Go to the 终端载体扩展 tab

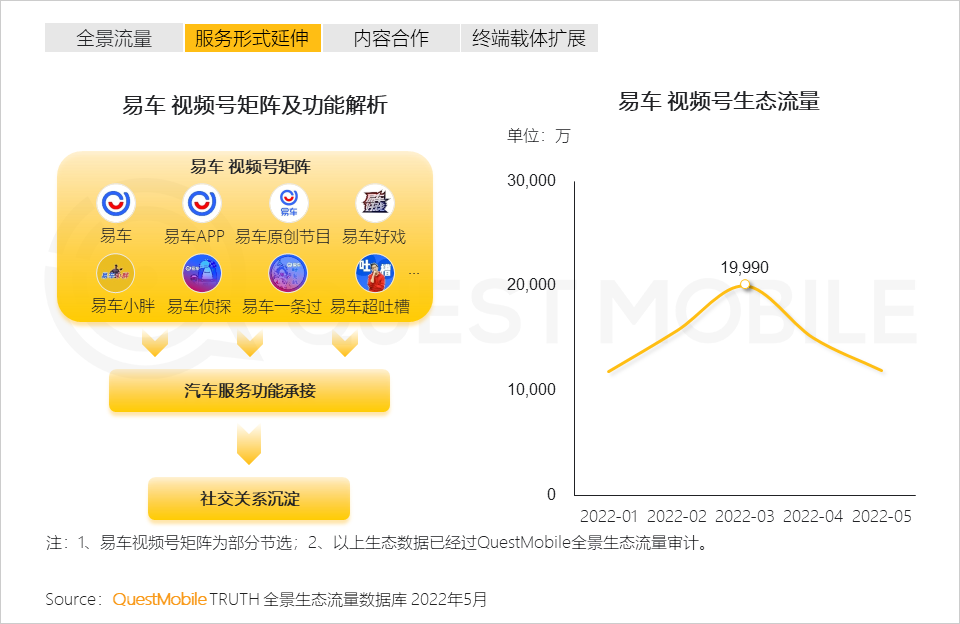click(x=529, y=38)
